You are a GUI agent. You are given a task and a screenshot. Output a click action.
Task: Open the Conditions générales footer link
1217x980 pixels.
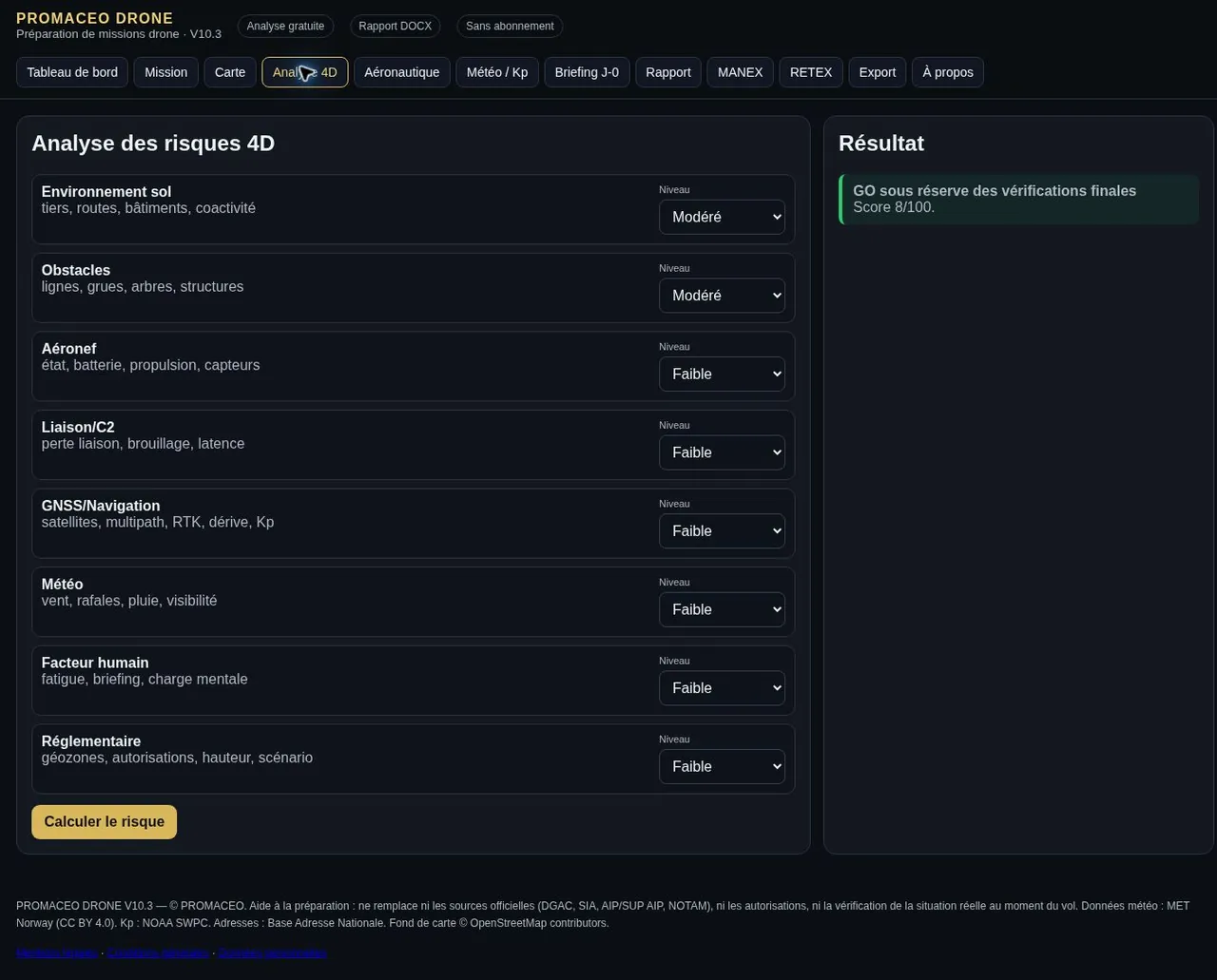click(158, 952)
